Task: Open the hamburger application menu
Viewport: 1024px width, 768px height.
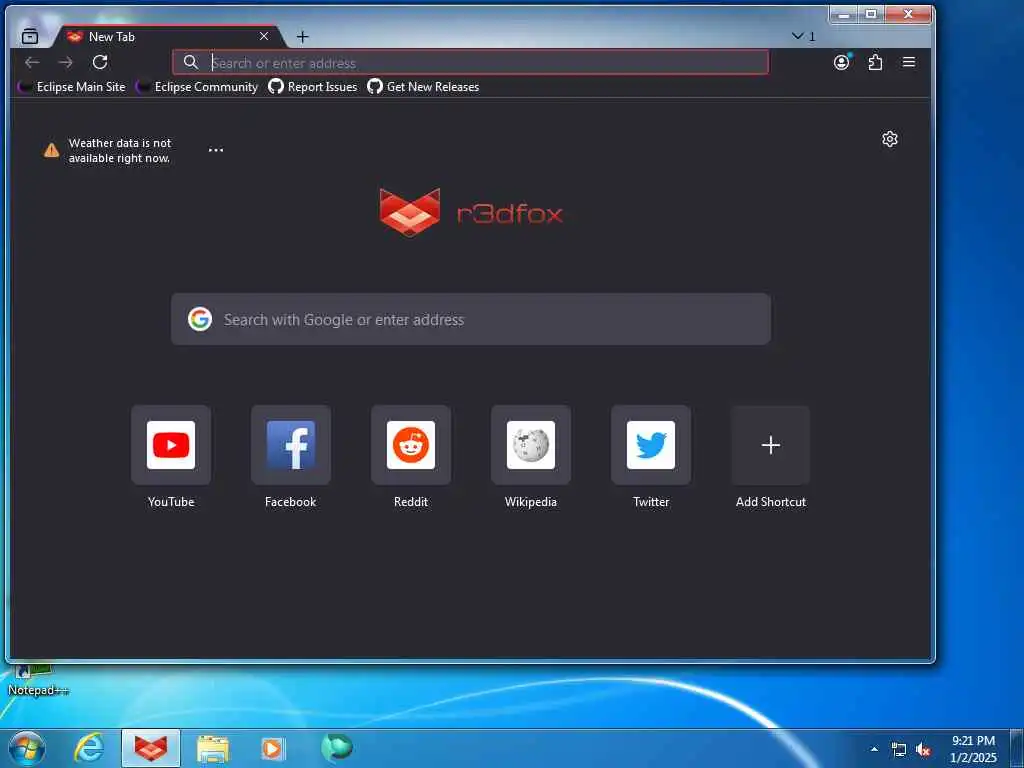Action: [908, 62]
